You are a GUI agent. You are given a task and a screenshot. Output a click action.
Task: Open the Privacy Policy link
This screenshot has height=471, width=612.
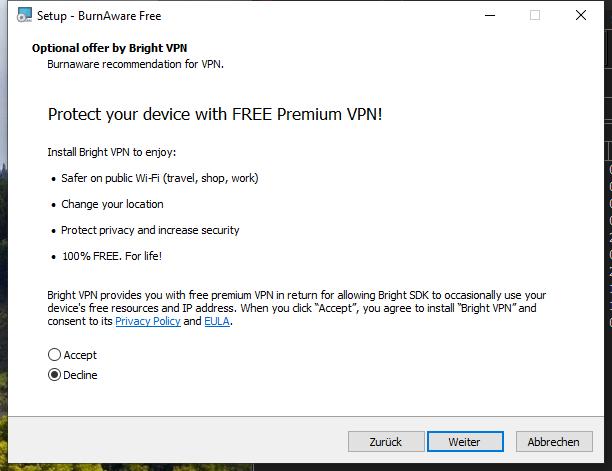pyautogui.click(x=148, y=321)
